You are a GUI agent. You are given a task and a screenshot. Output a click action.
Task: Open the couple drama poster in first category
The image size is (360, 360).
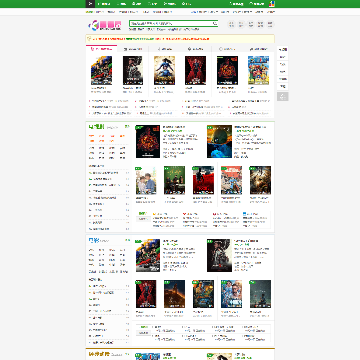click(x=146, y=180)
